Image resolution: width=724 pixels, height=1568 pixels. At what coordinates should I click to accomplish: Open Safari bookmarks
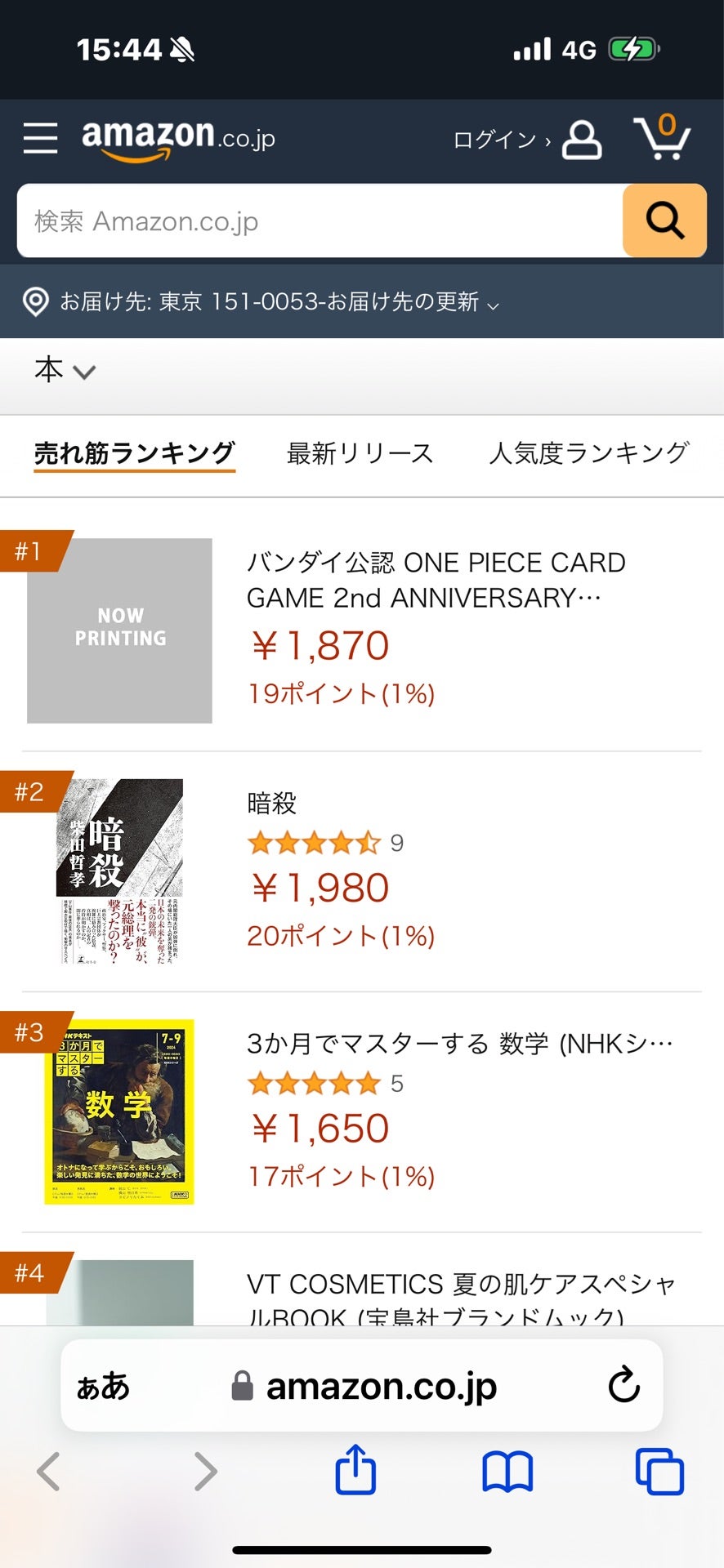(x=507, y=1472)
